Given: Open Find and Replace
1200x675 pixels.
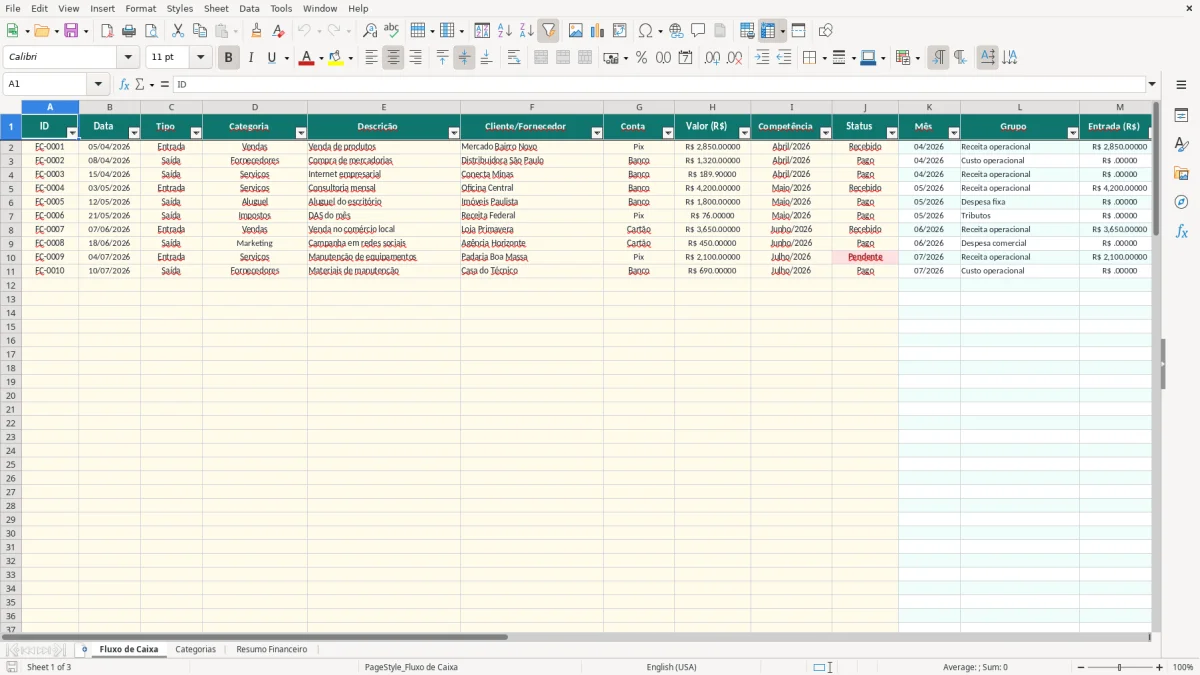Looking at the screenshot, I should pyautogui.click(x=370, y=31).
